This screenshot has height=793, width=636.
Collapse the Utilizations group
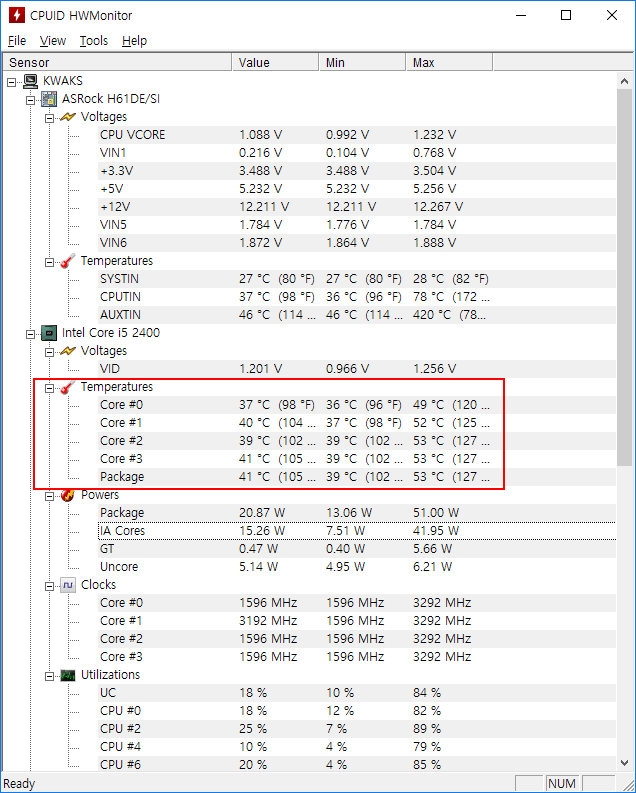(x=49, y=676)
